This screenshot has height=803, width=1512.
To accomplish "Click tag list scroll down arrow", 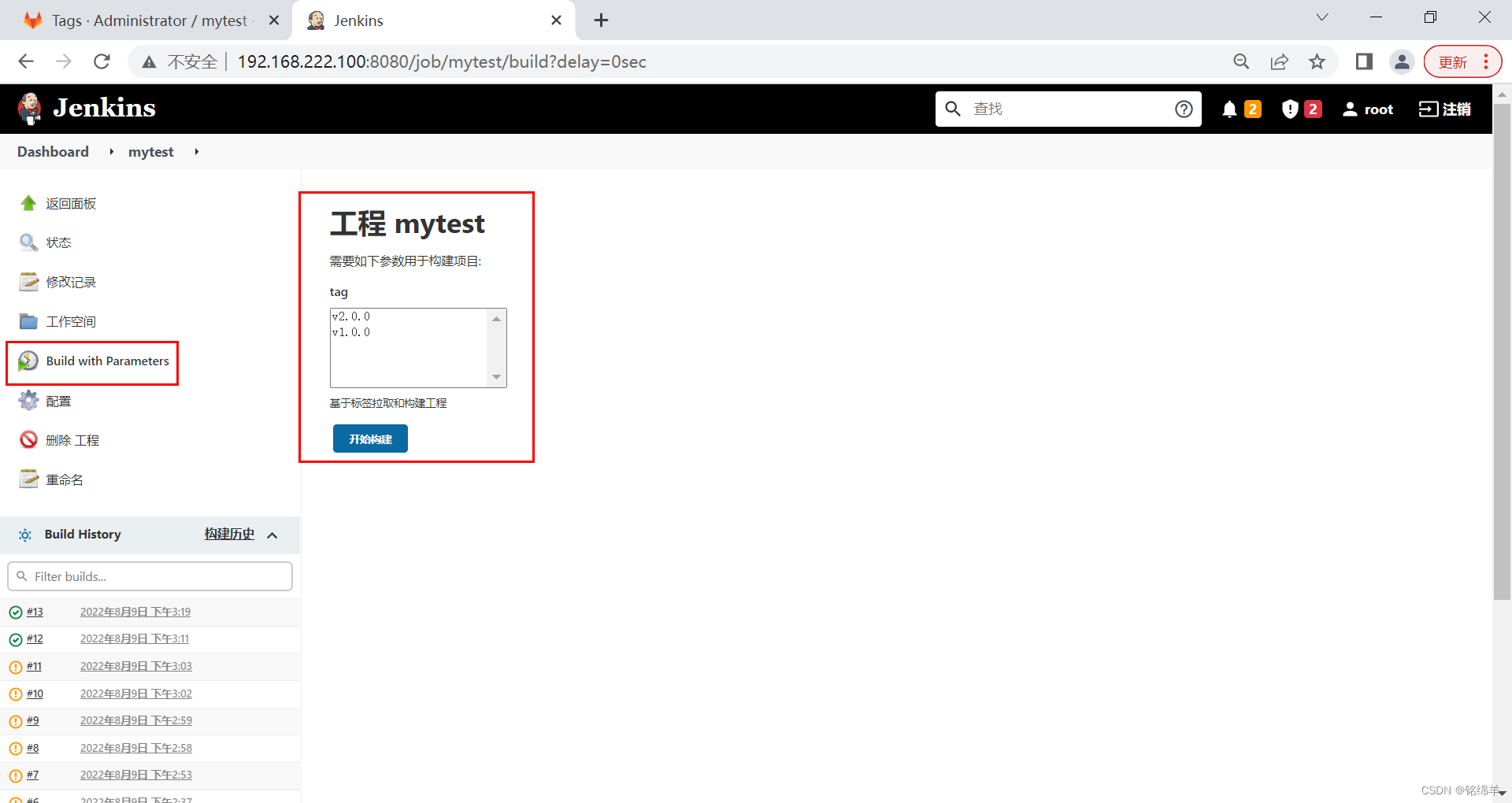I will [496, 377].
